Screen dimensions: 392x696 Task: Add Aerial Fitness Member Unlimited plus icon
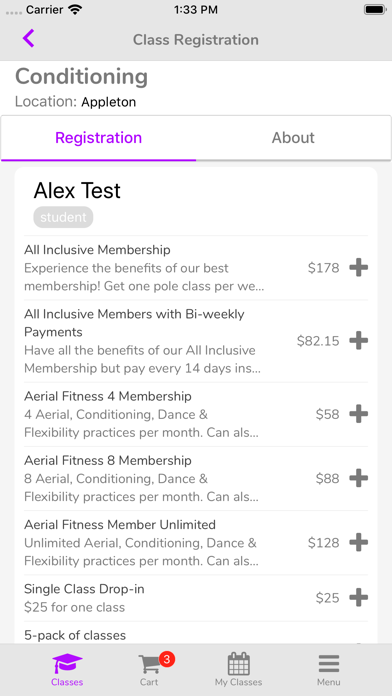358,542
